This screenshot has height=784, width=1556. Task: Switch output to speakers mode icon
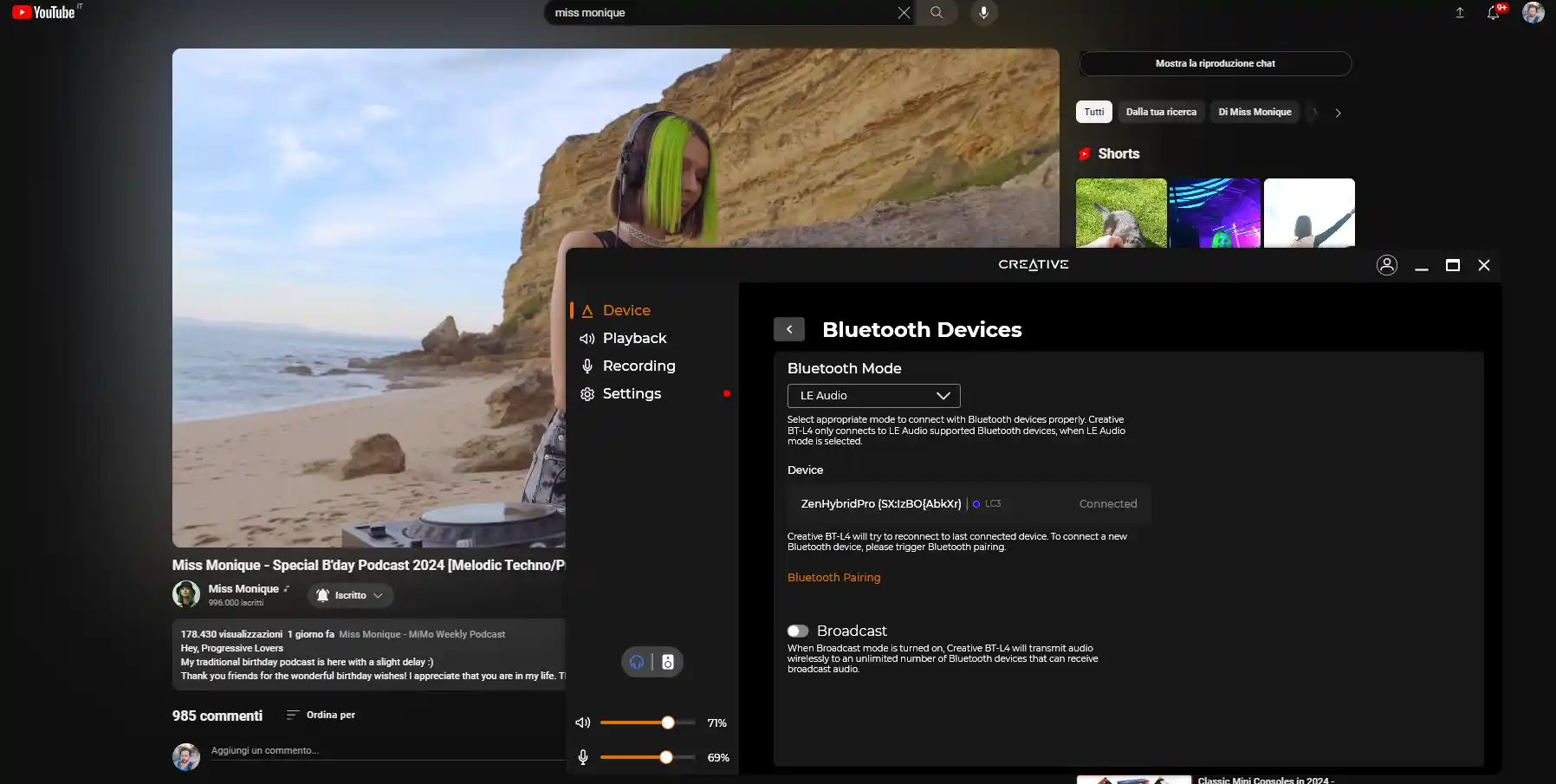tap(668, 662)
